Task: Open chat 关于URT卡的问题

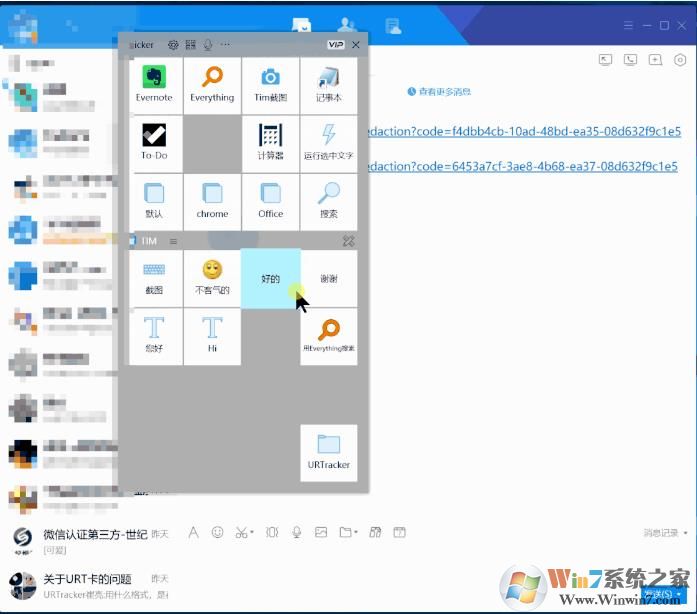Action: [89, 586]
